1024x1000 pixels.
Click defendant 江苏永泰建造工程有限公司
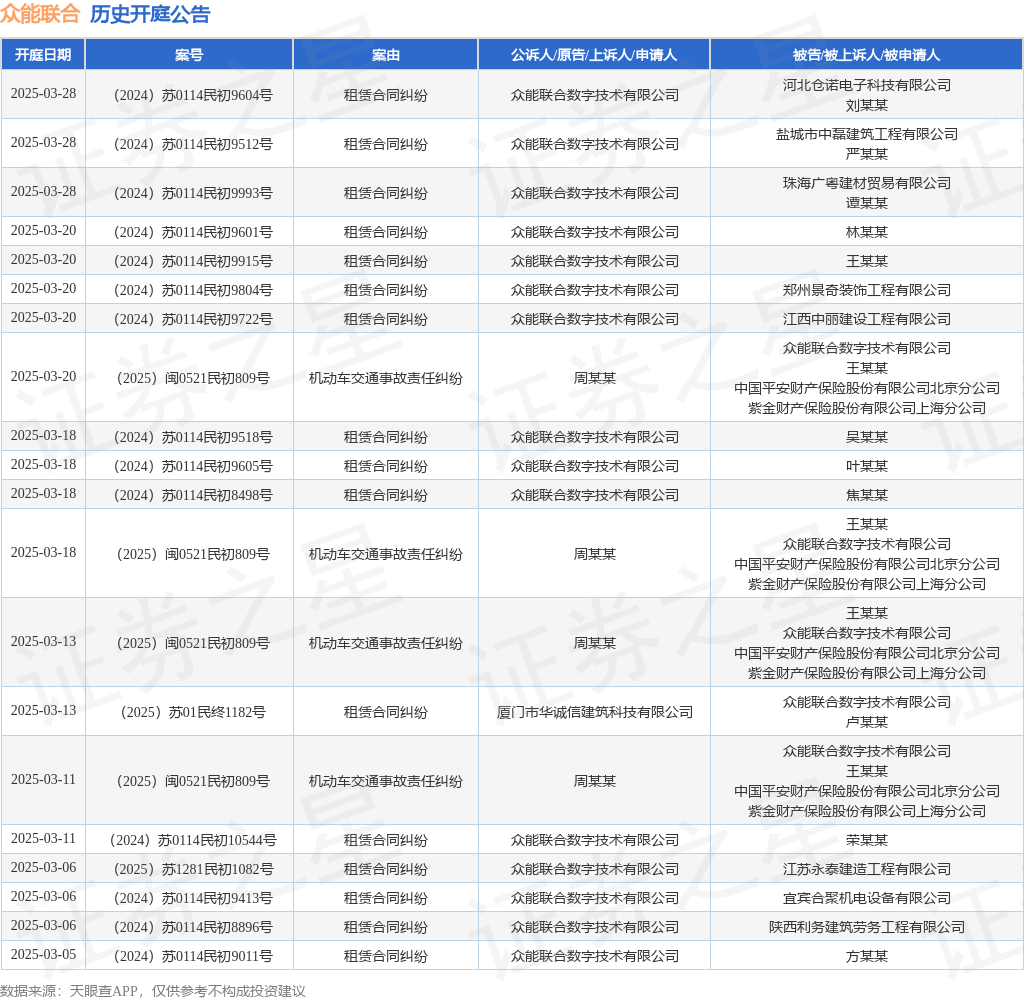(867, 869)
